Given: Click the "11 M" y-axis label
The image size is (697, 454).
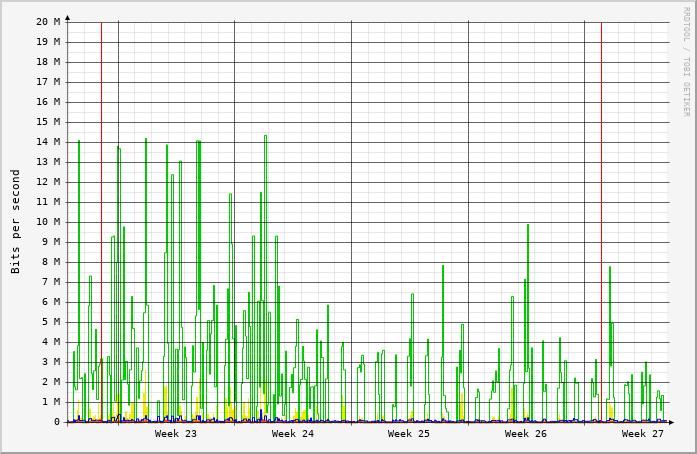Looking at the screenshot, I should click(x=48, y=202).
